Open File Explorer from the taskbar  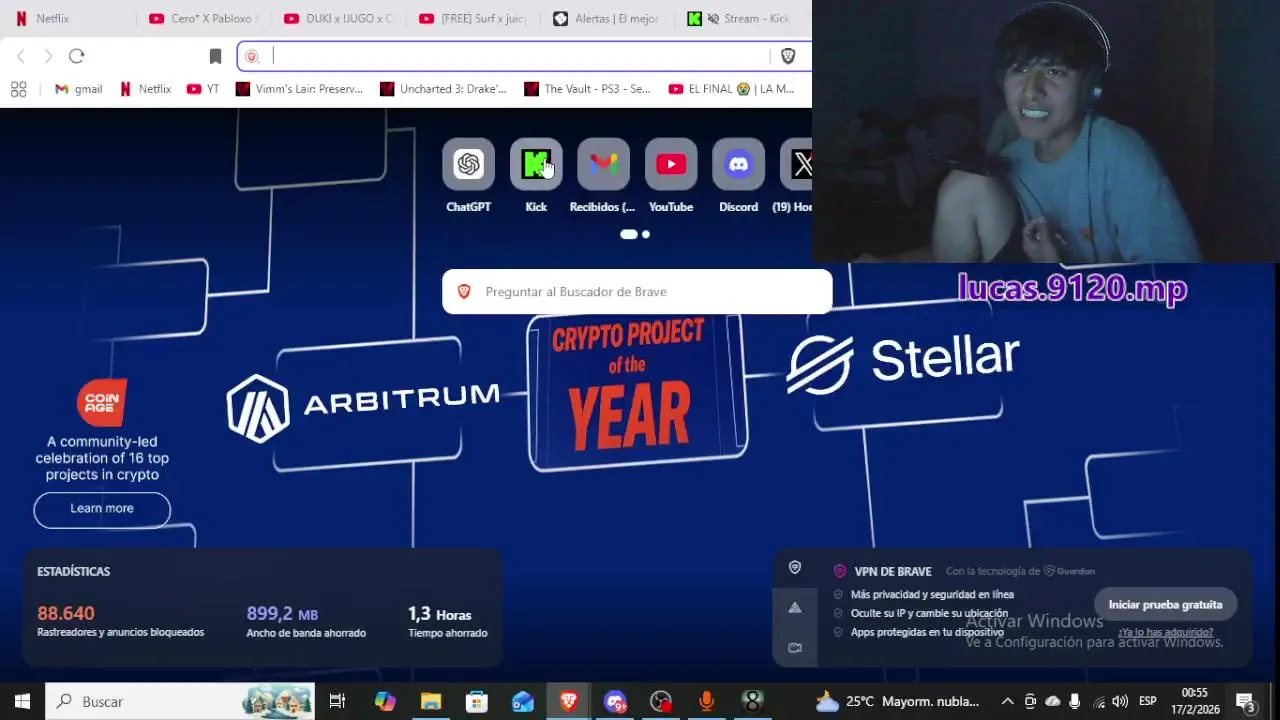[431, 702]
